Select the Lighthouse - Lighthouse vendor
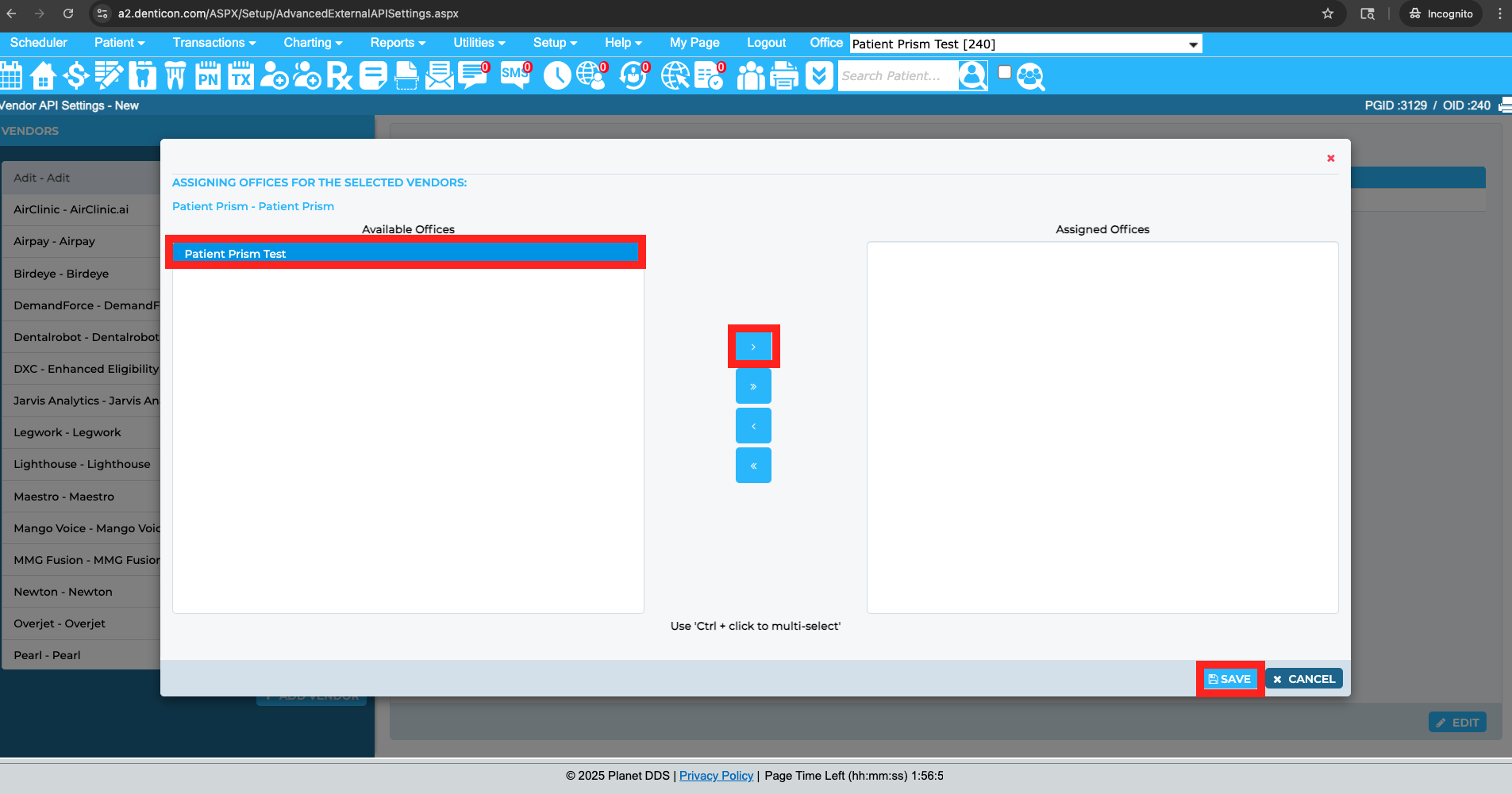The width and height of the screenshot is (1512, 794). [81, 464]
